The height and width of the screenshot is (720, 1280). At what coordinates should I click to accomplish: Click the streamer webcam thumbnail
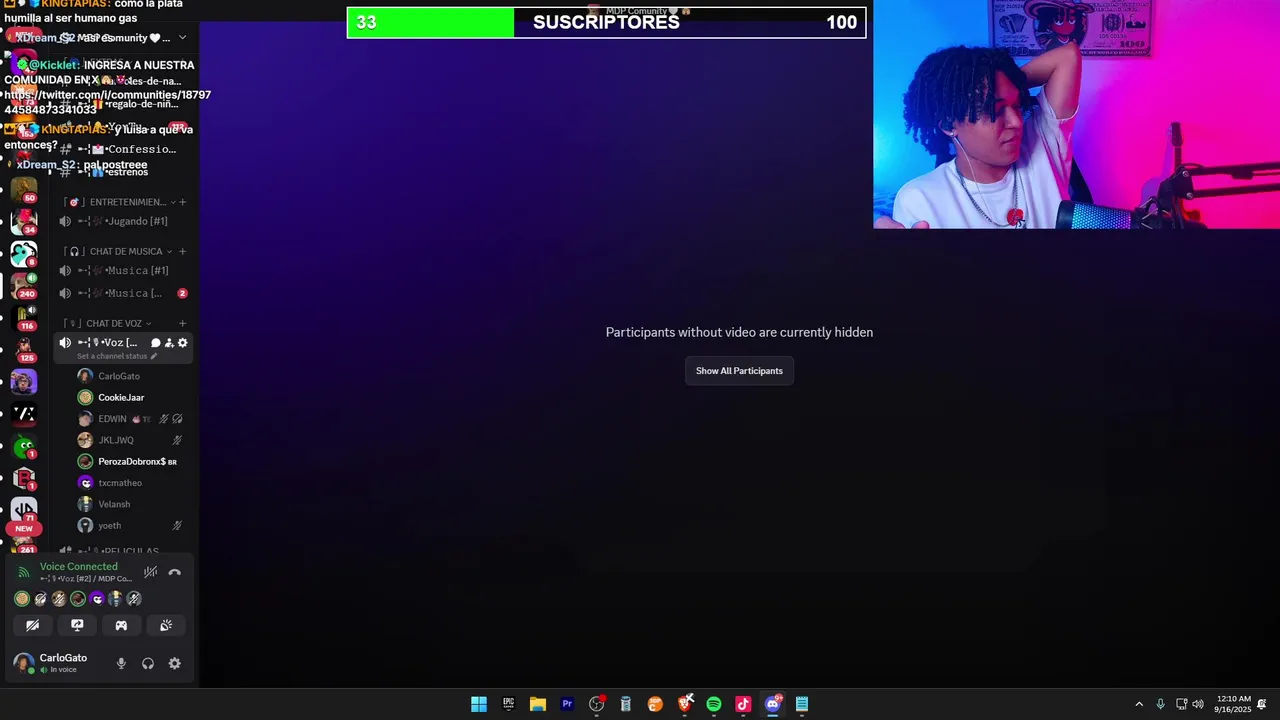1076,114
